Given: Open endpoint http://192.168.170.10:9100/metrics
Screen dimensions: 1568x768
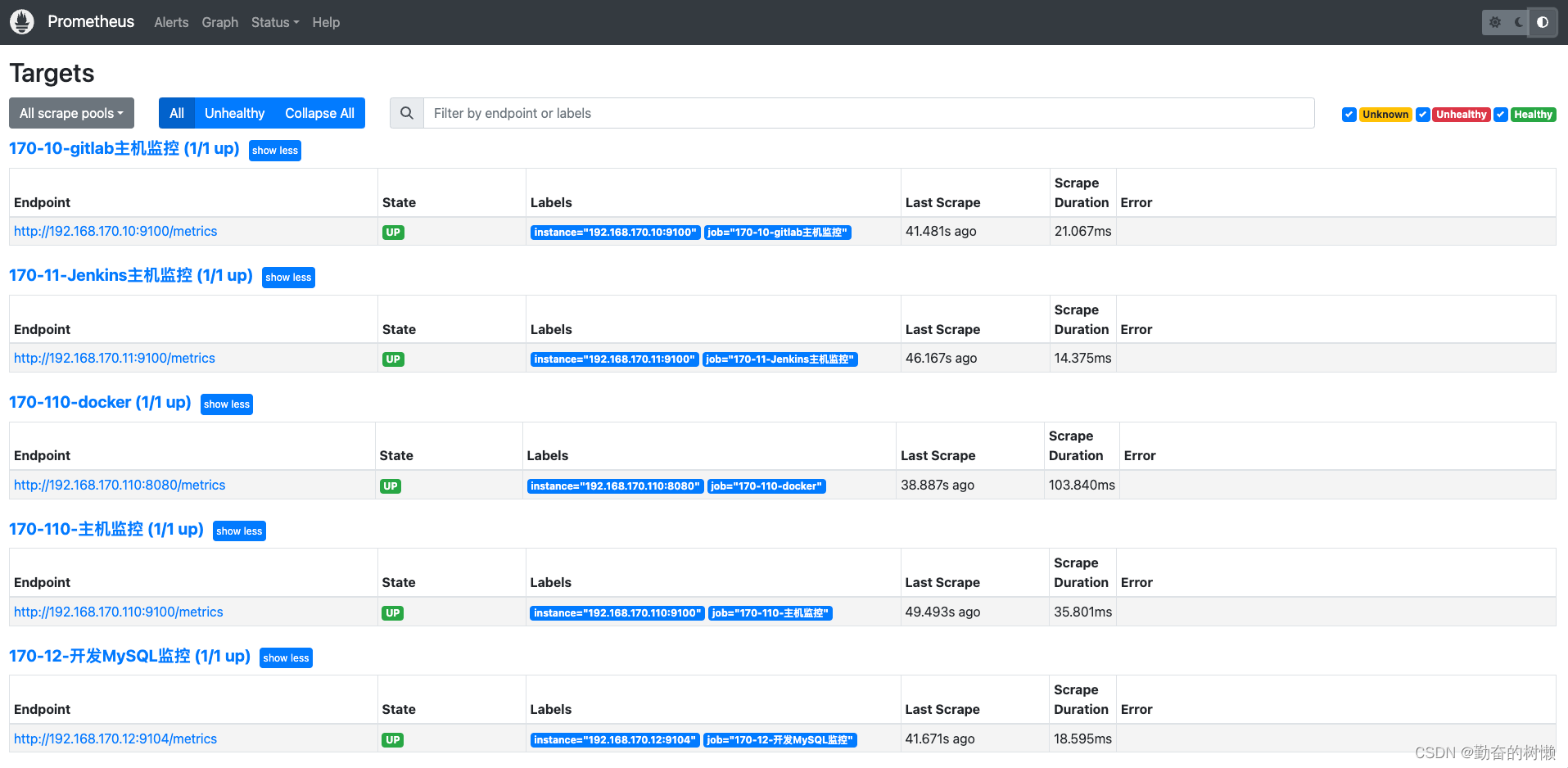Looking at the screenshot, I should 115,231.
